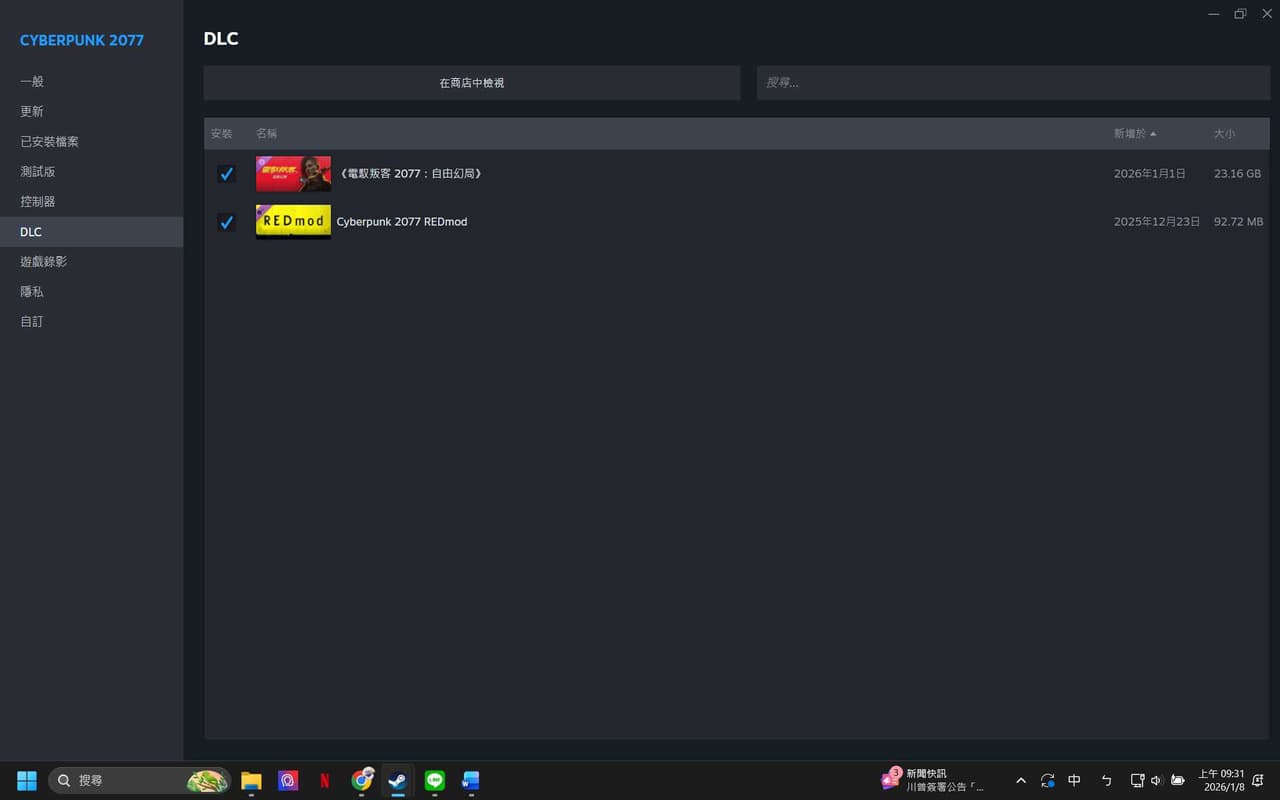The image size is (1280, 800).
Task: Open LINE from the taskbar
Action: (435, 780)
